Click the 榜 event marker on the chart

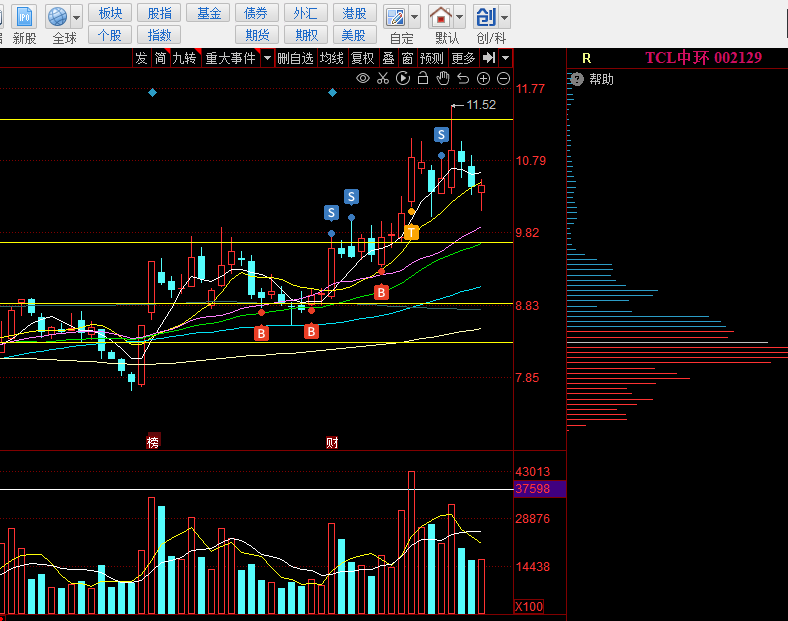click(x=153, y=442)
